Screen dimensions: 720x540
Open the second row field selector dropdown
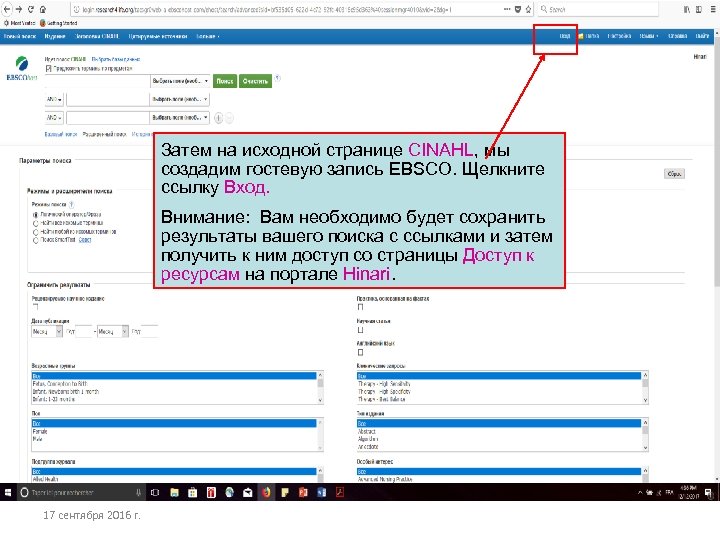click(180, 99)
